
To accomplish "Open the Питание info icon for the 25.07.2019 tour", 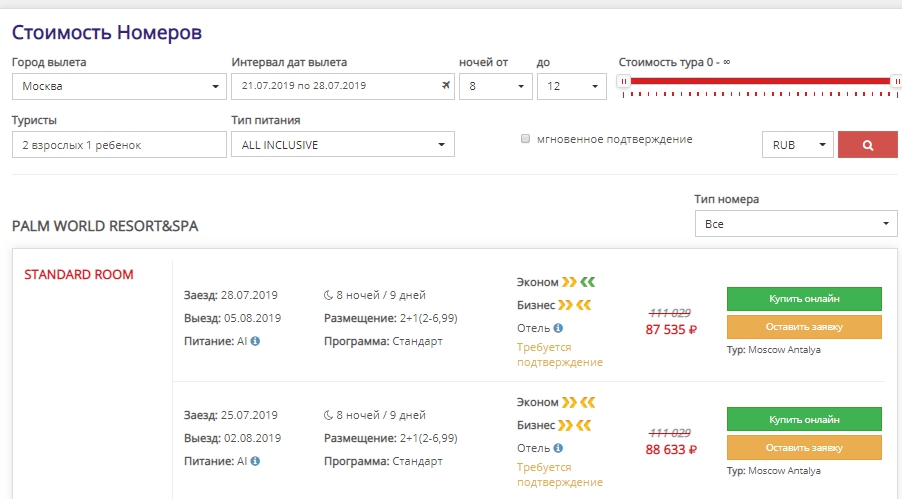I will point(255,461).
